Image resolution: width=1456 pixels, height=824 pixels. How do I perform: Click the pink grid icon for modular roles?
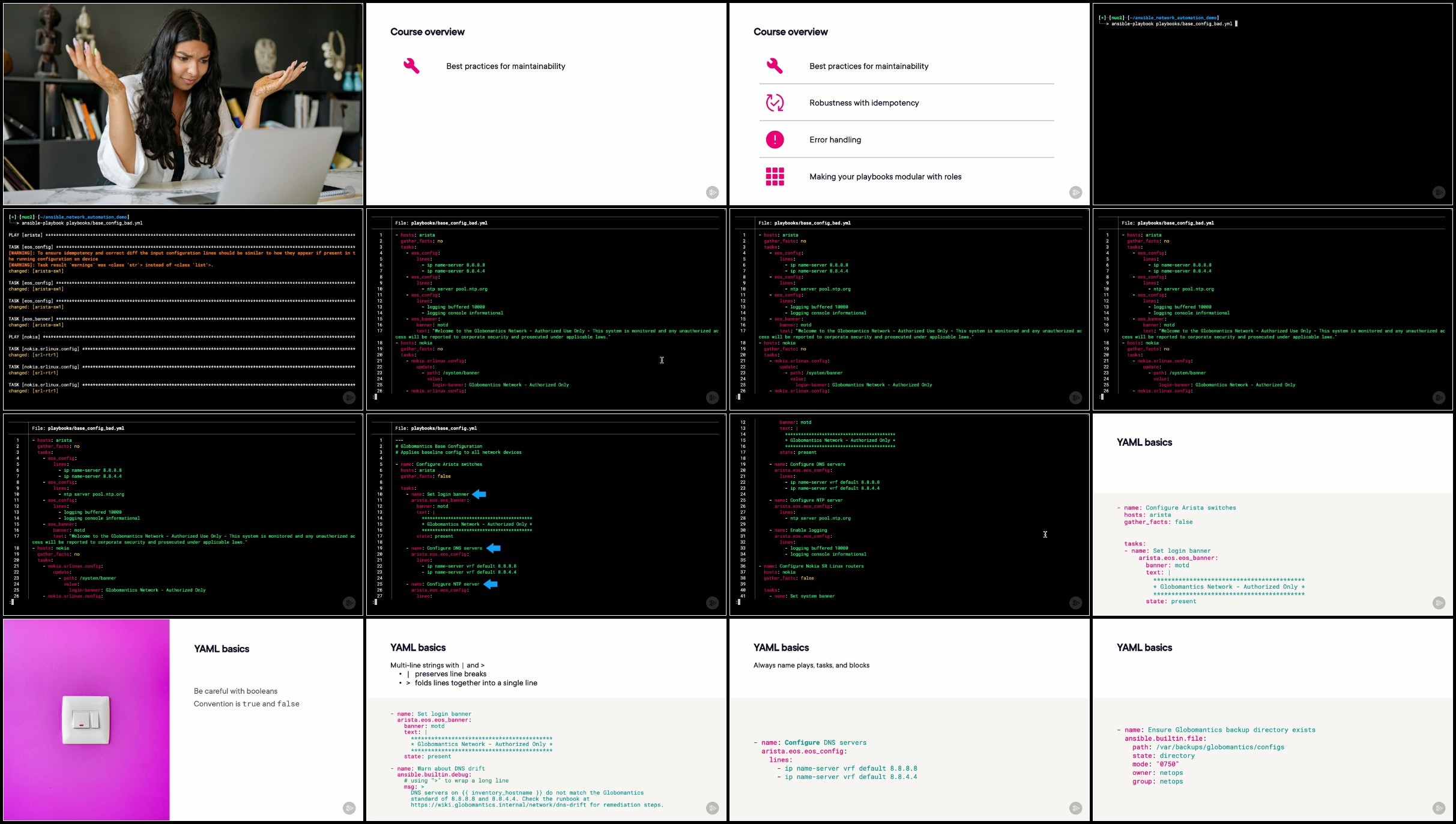click(775, 176)
